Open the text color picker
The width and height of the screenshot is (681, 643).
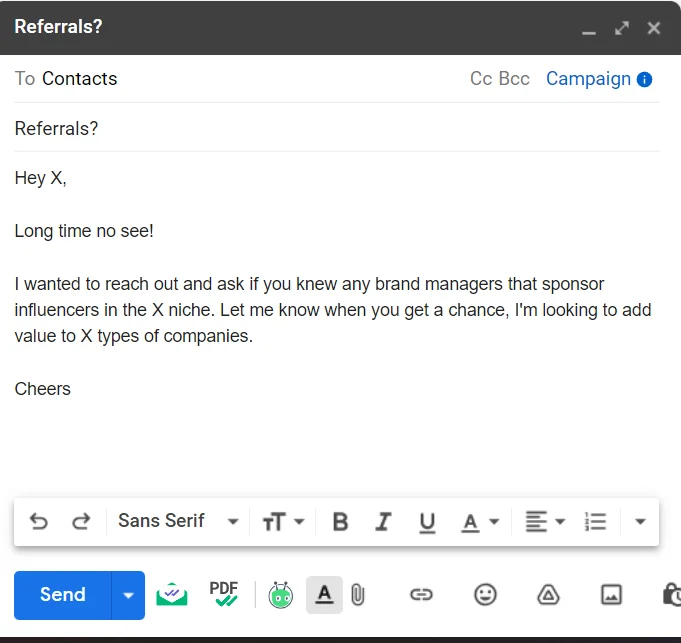tap(479, 521)
